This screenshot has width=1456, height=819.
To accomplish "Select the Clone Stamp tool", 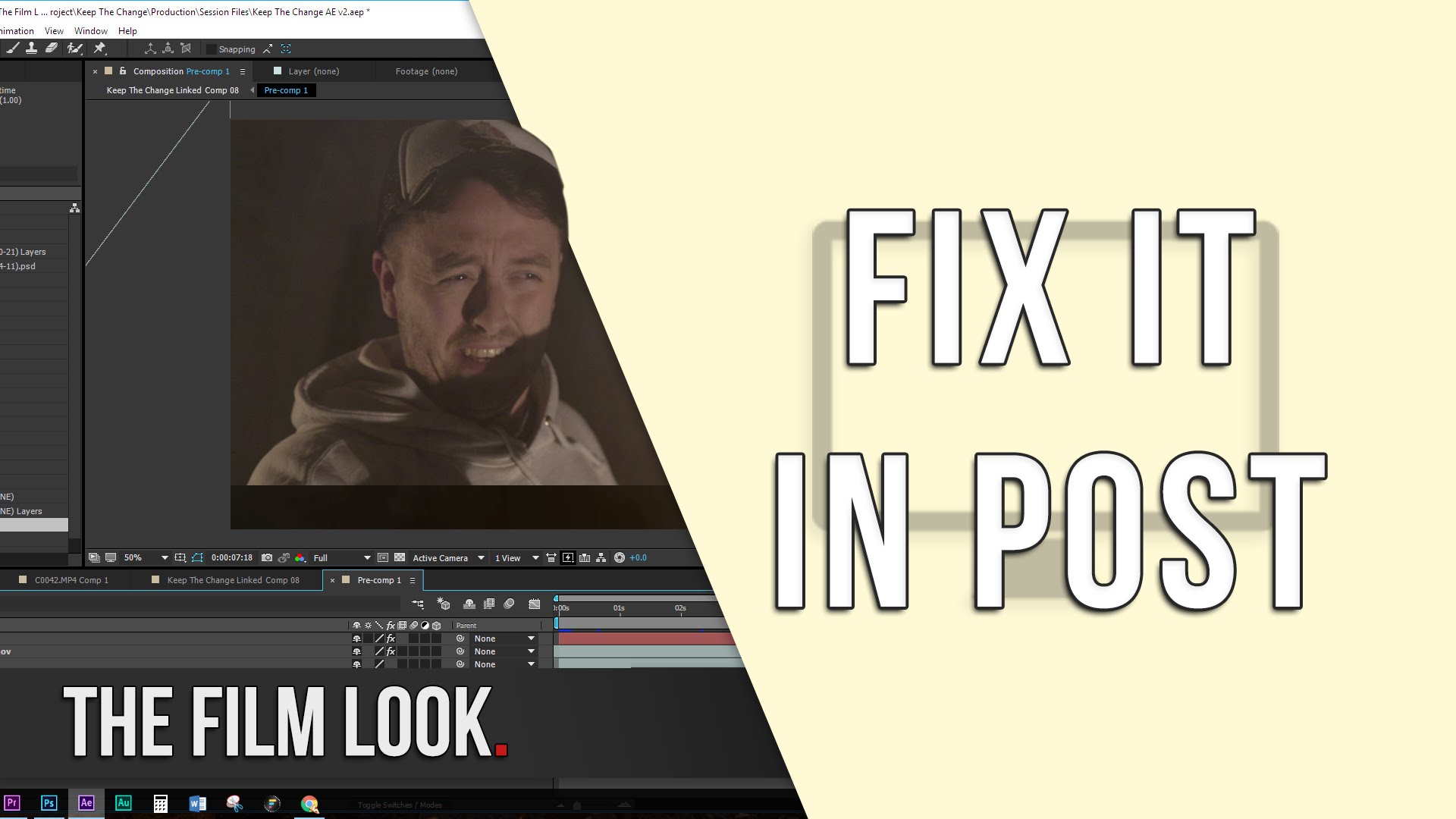I will tap(31, 48).
